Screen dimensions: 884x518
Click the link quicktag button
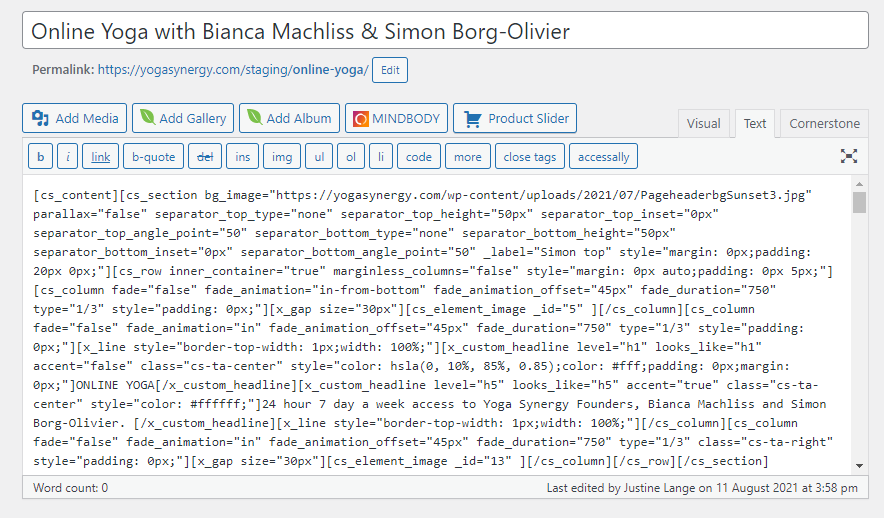coord(101,157)
